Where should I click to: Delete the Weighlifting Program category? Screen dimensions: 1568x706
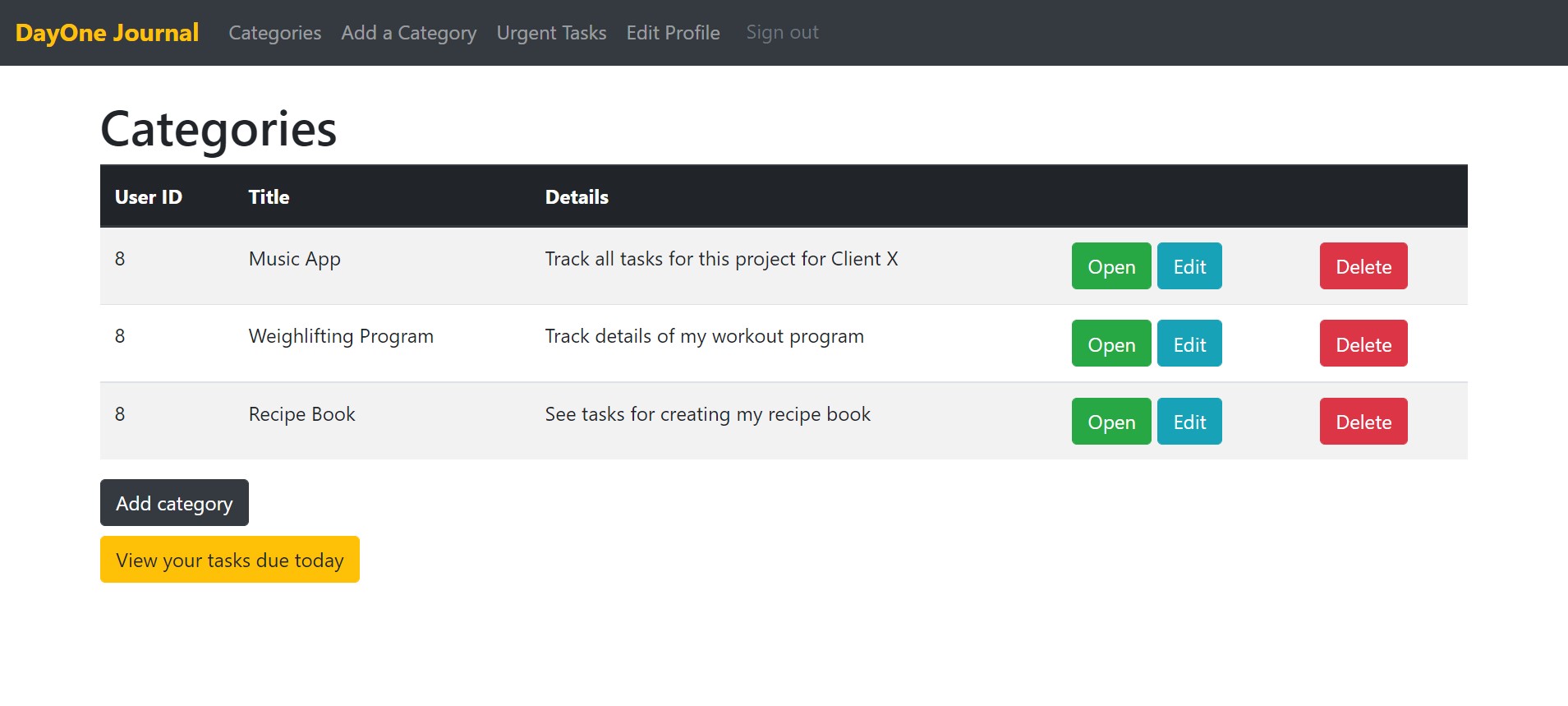tap(1363, 344)
